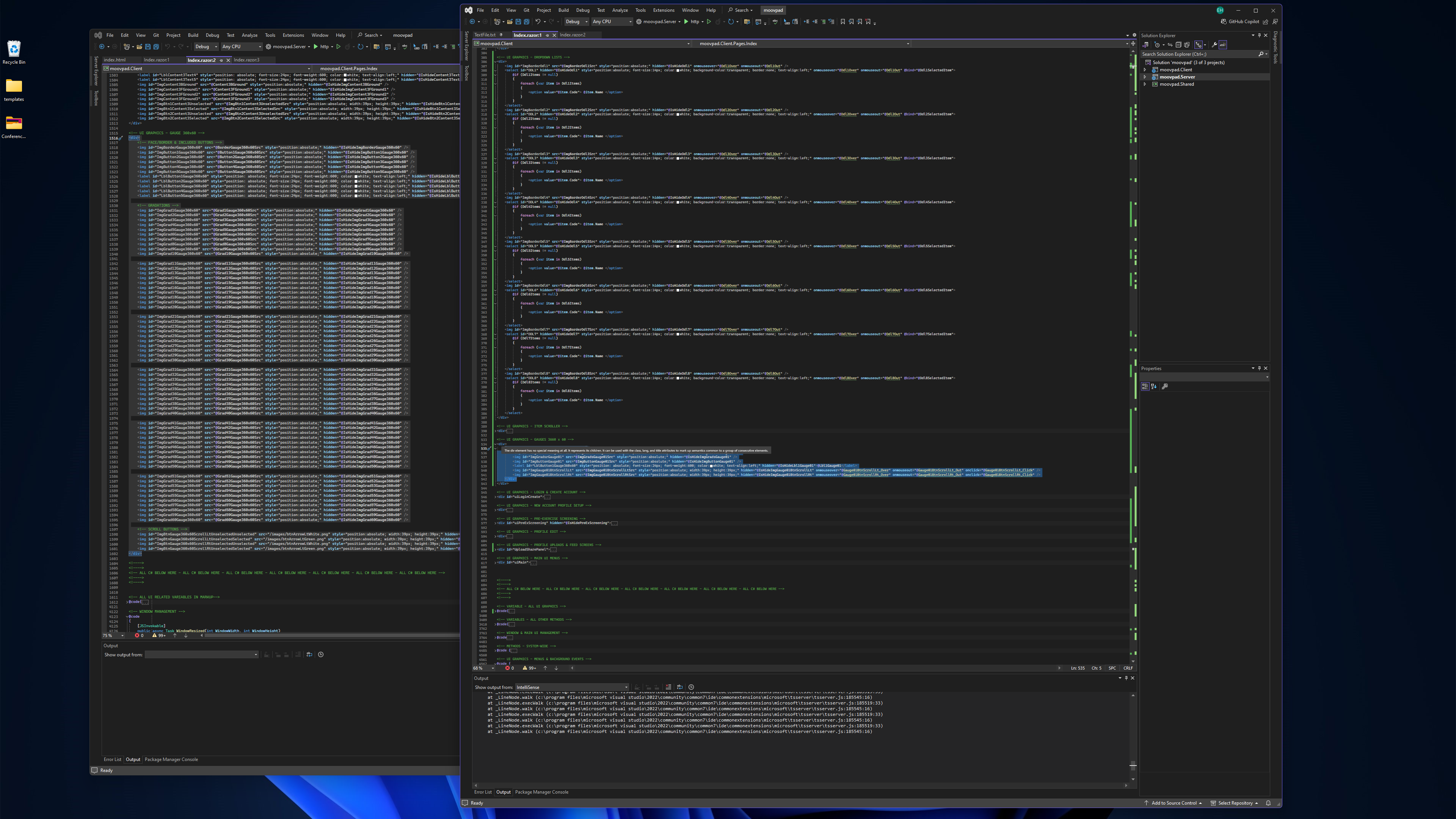Toggle pin on the Index.razor:1 tab
Image resolution: width=1456 pixels, height=819 pixels.
tap(547, 35)
